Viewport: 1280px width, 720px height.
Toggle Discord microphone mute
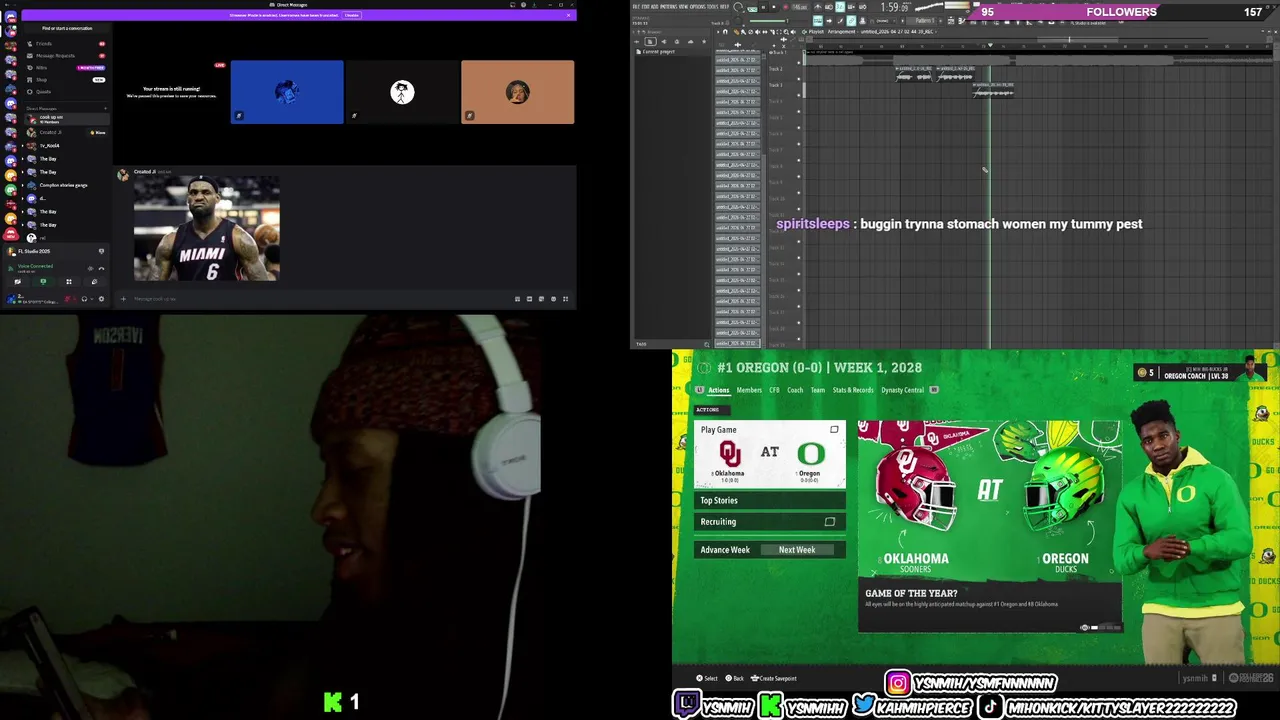[67, 298]
